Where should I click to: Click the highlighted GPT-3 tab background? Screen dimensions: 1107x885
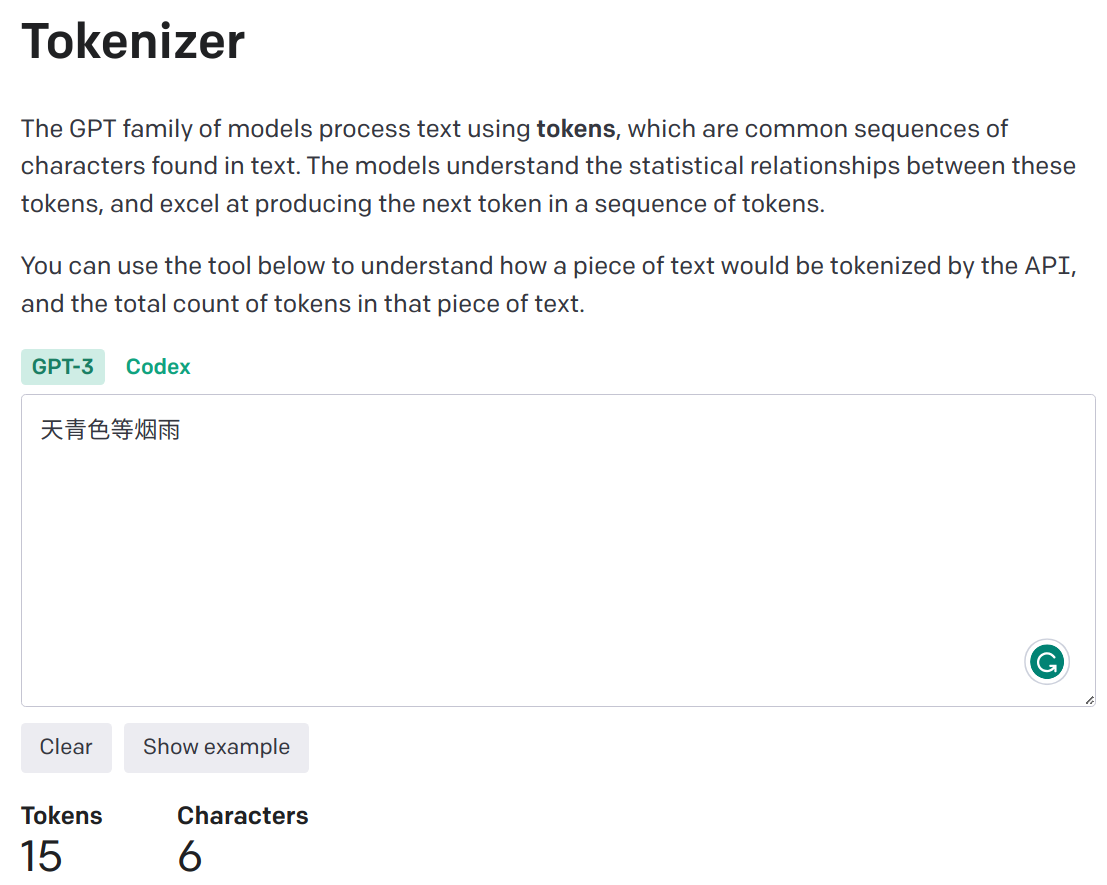(62, 366)
